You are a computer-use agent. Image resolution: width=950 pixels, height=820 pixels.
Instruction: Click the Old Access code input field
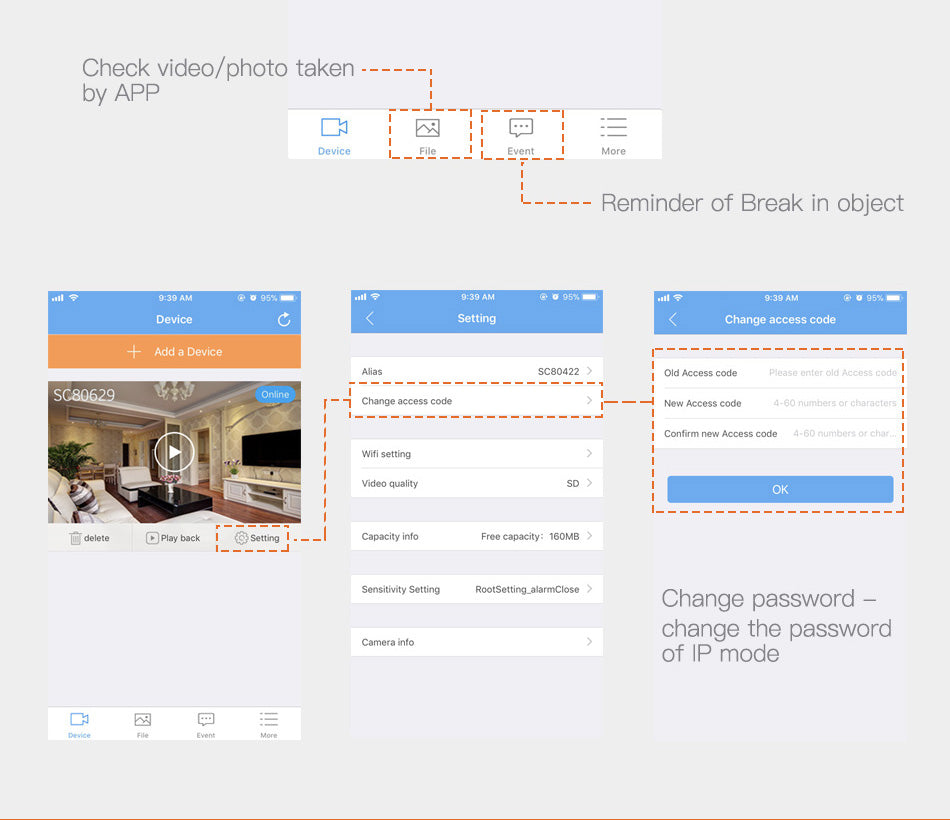[832, 373]
